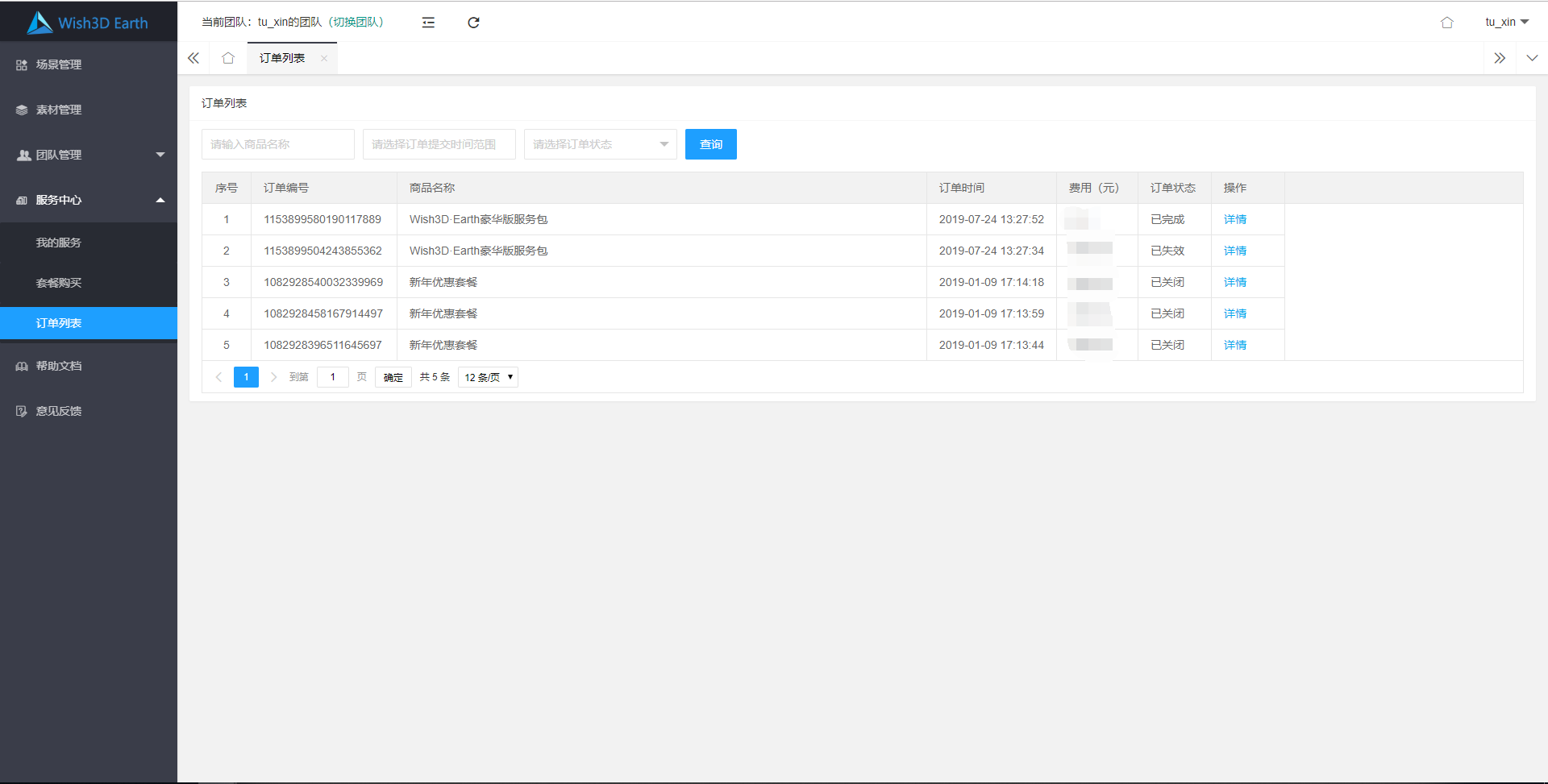Viewport: 1548px width, 784px height.
Task: Focus the product name search field
Action: 277,144
